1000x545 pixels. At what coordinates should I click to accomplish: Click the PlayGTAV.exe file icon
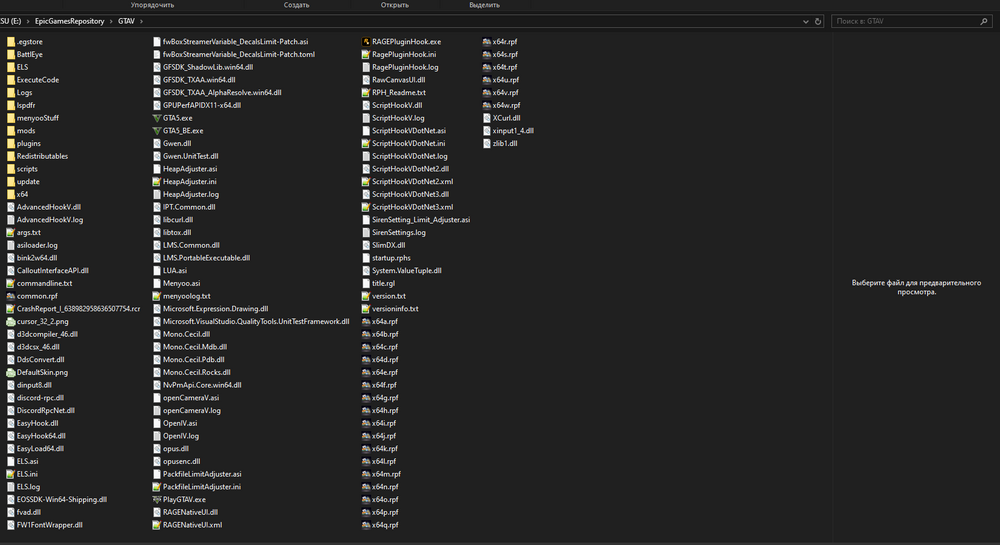(157, 500)
